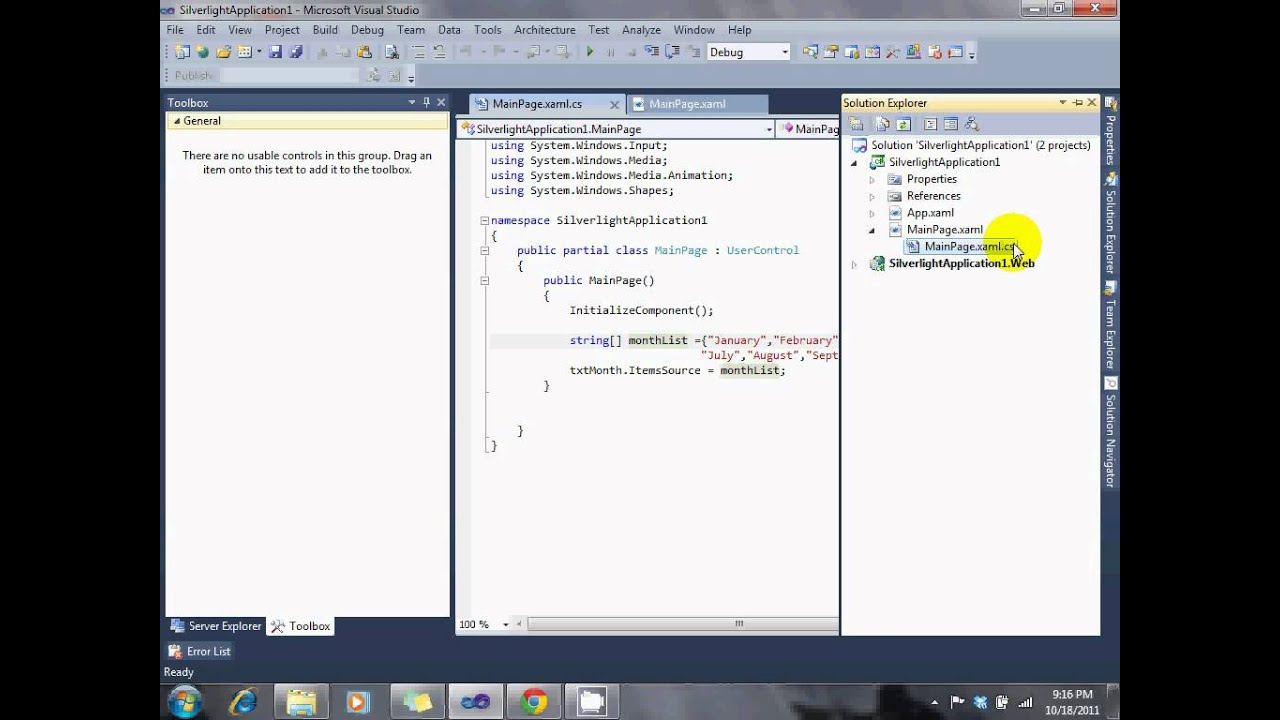This screenshot has height=720, width=1280.
Task: Click the Windows Start button
Action: pyautogui.click(x=185, y=702)
